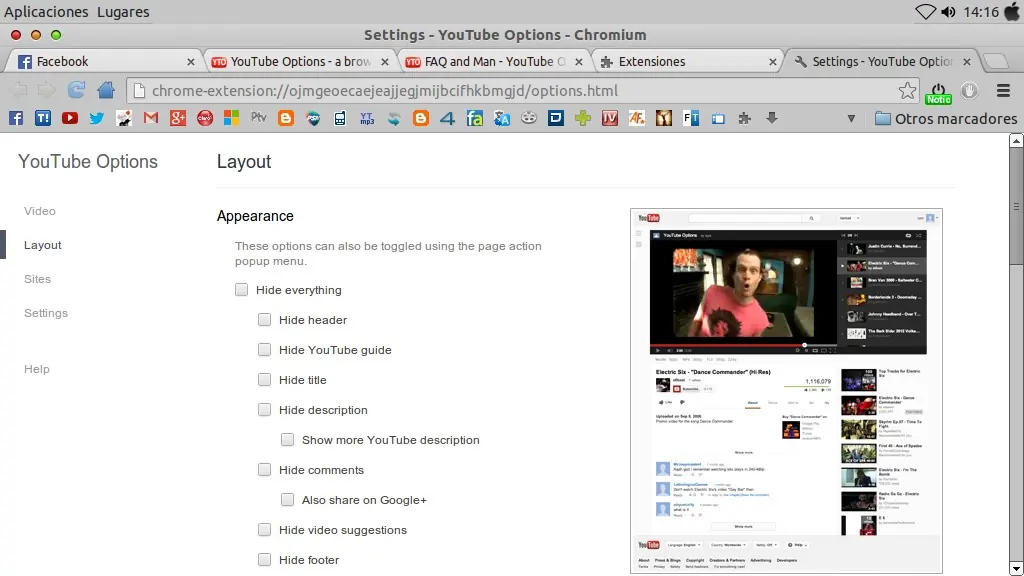This screenshot has width=1024, height=576.
Task: Open the Help section
Action: [x=36, y=369]
